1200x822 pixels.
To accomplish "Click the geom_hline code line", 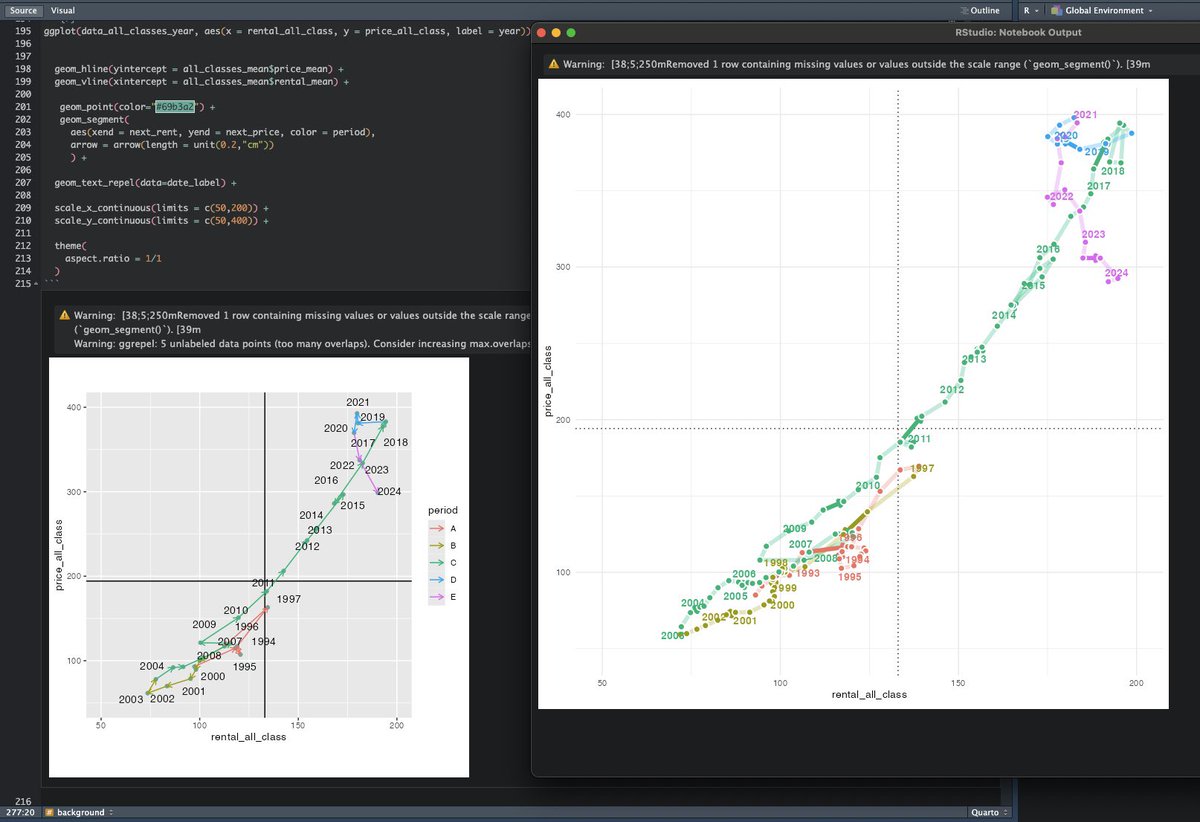I will click(x=198, y=69).
